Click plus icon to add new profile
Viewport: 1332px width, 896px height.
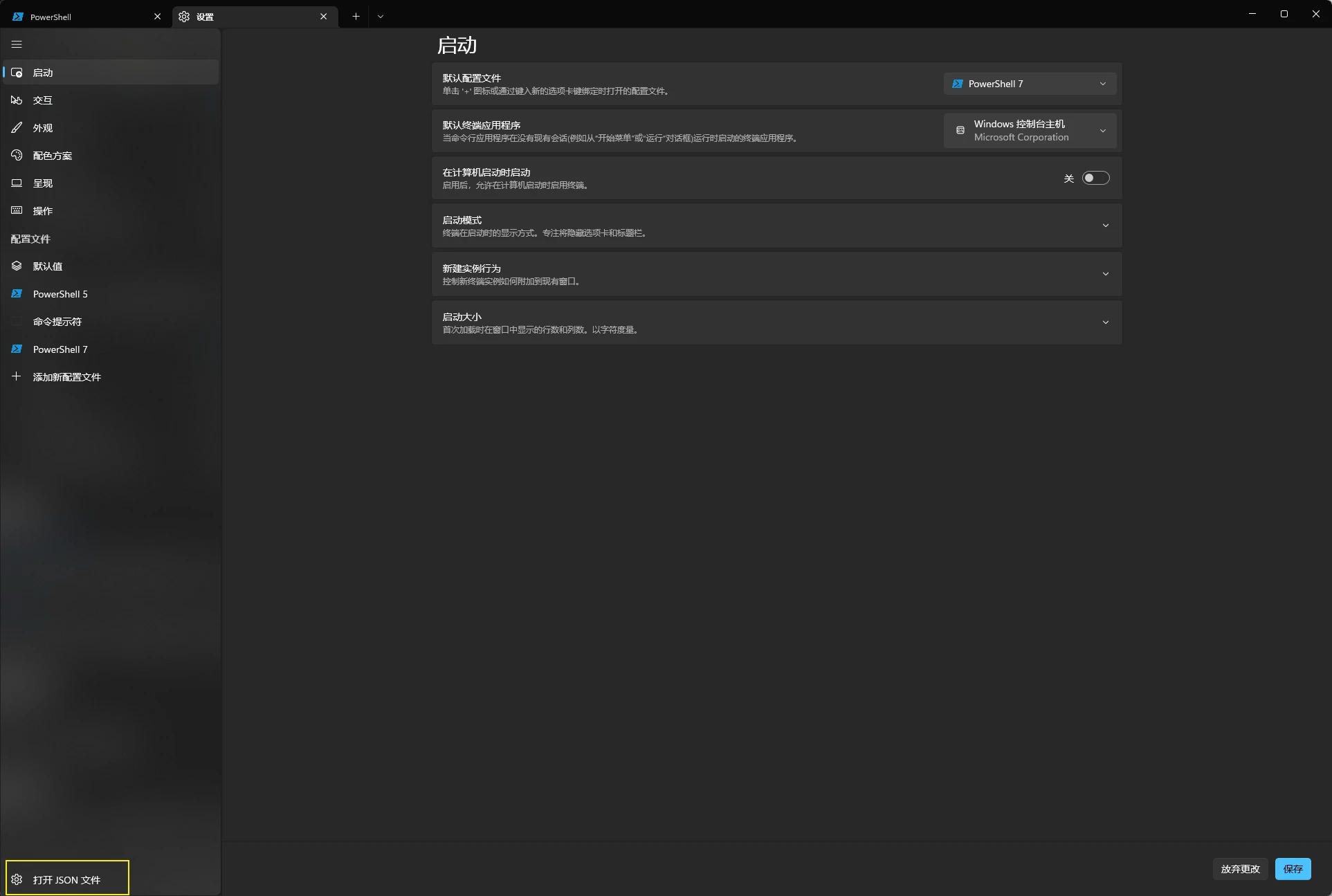point(17,376)
